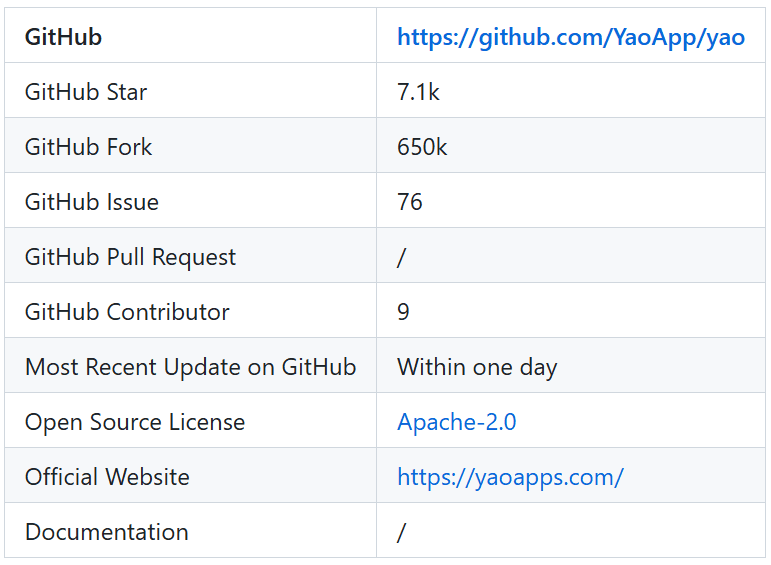Select the GitHub Fork row label
Image resolution: width=771 pixels, height=565 pixels.
[89, 147]
